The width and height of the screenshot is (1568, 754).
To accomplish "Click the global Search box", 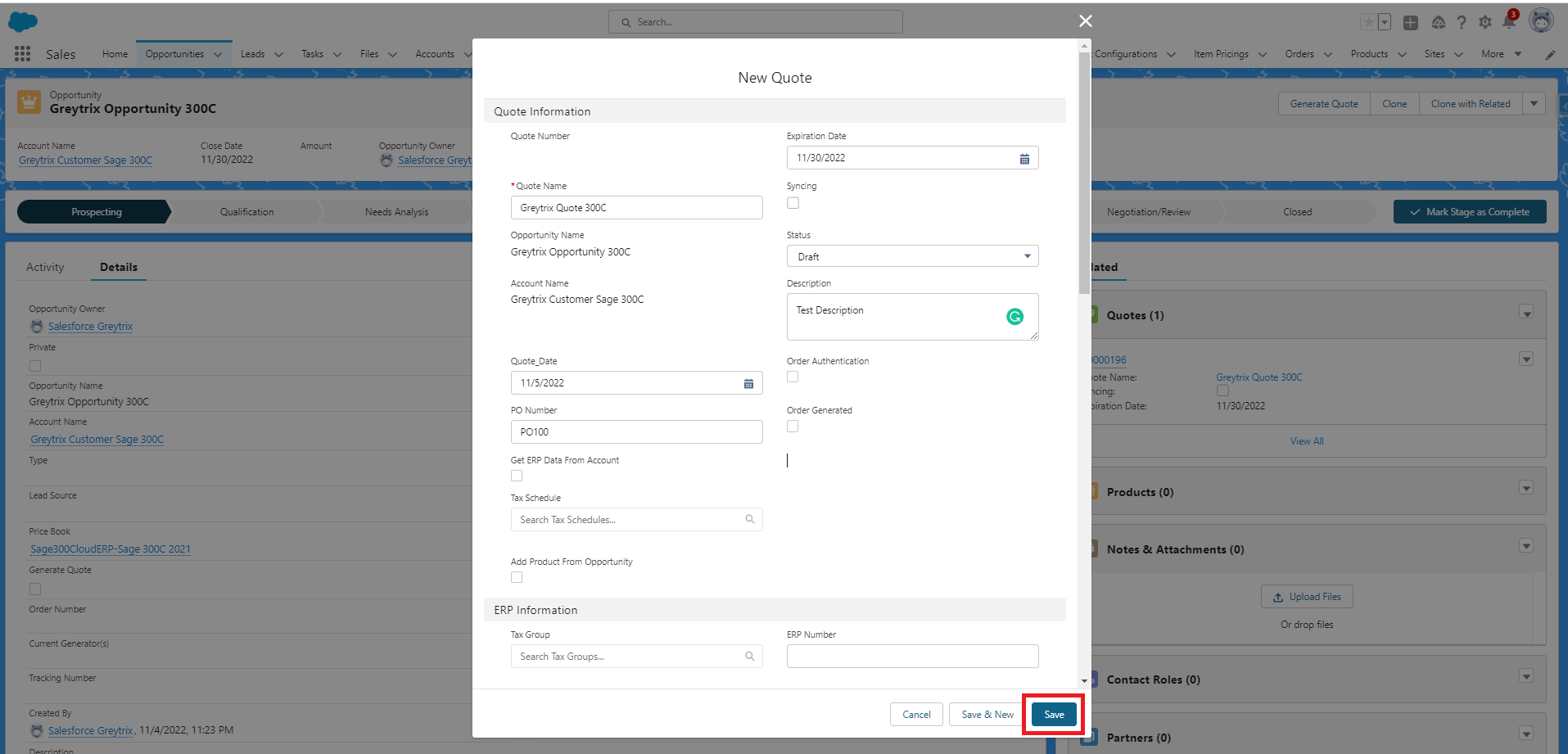I will coord(756,22).
